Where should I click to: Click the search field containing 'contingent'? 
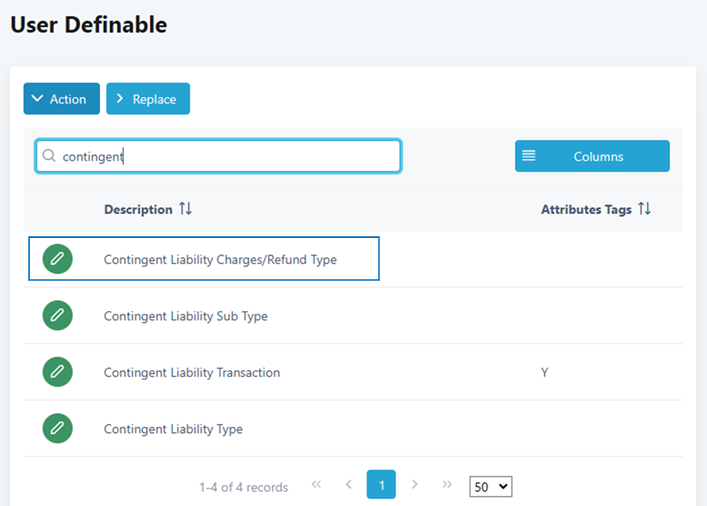coord(228,156)
